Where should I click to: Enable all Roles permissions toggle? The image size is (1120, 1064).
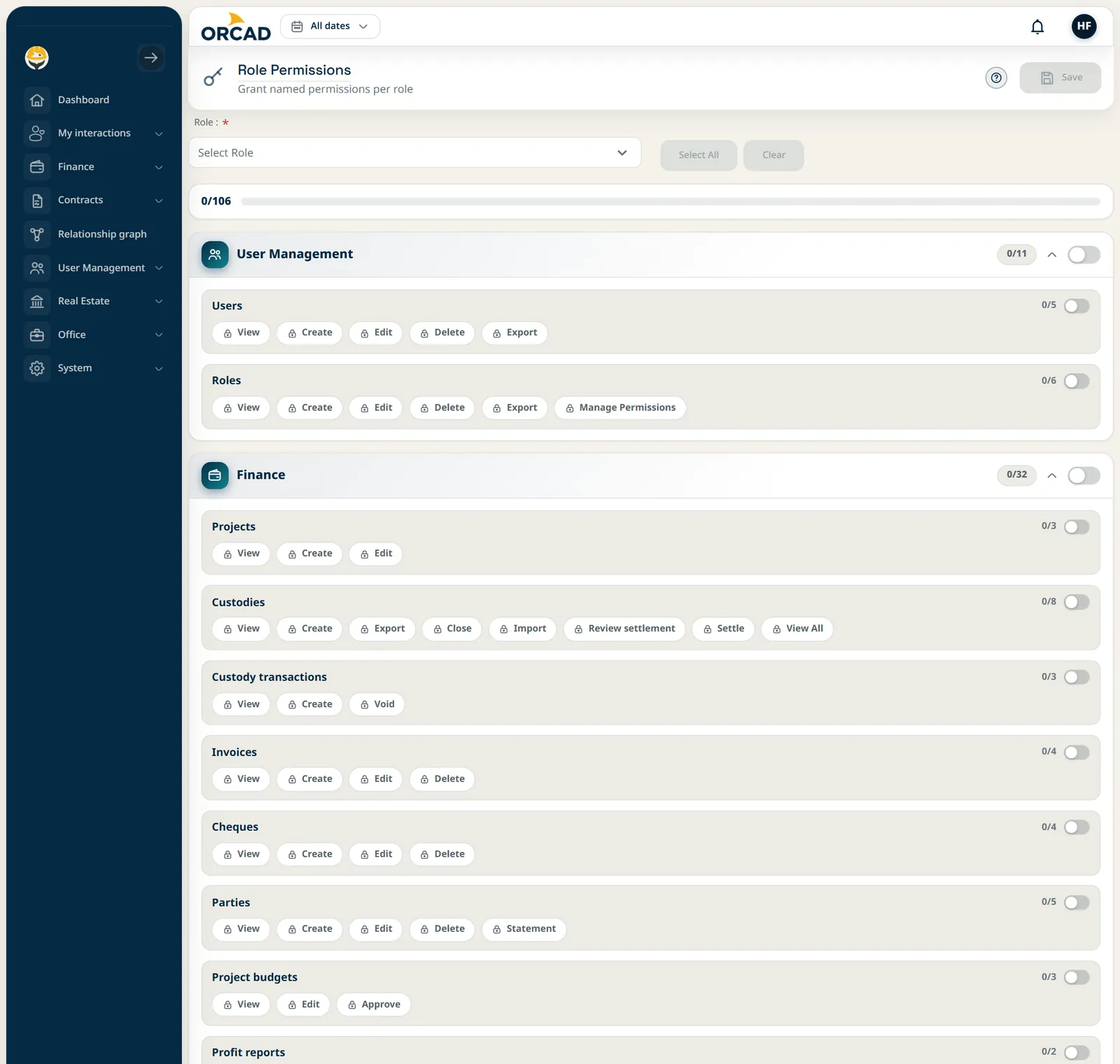pyautogui.click(x=1077, y=381)
